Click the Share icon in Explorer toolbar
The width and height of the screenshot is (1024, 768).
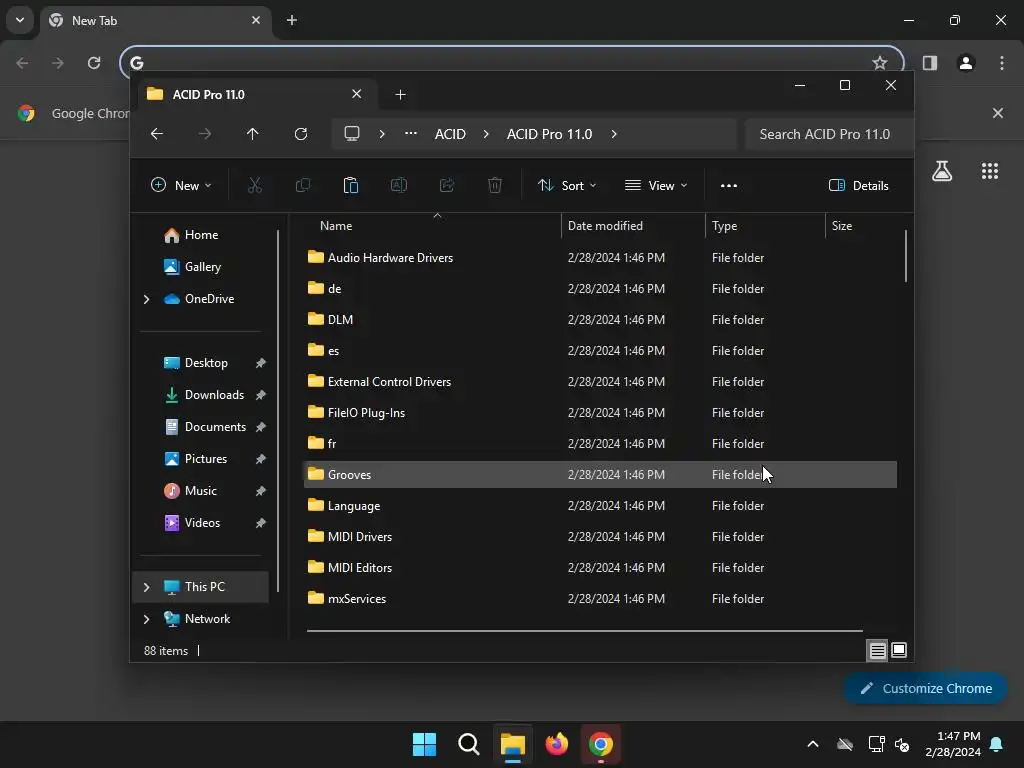pyautogui.click(x=447, y=185)
